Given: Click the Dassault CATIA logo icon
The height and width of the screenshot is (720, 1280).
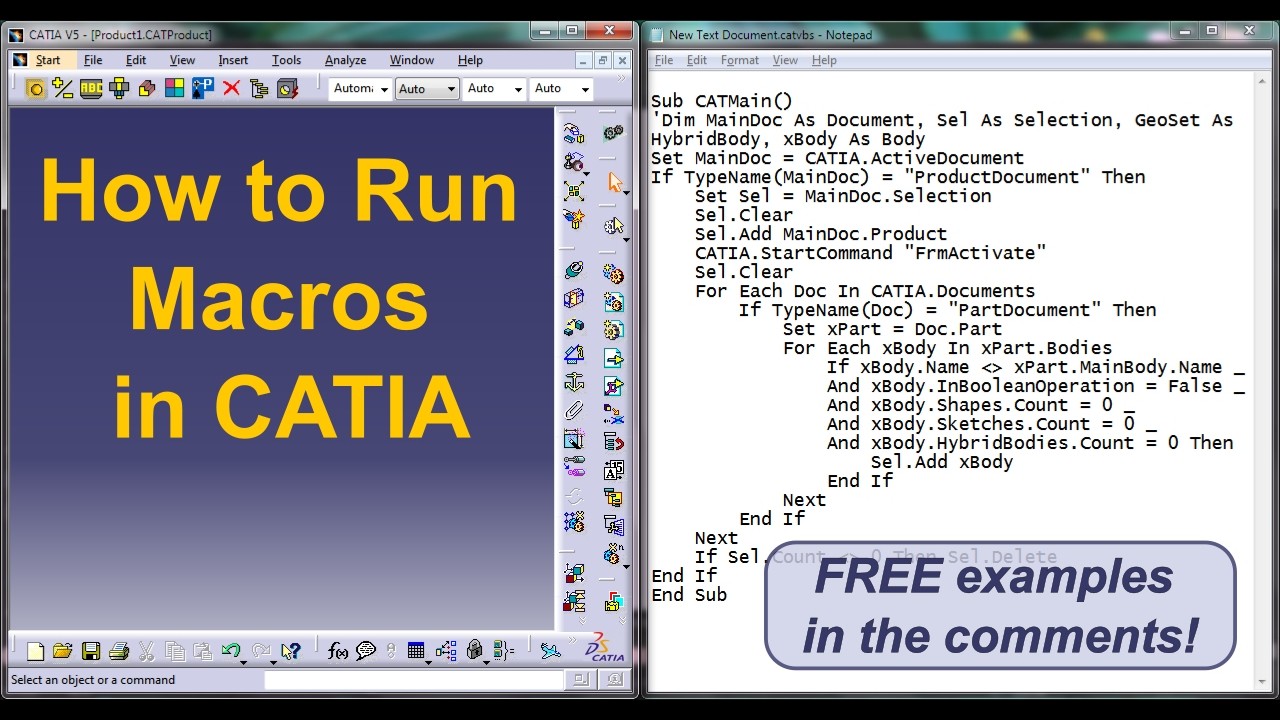Looking at the screenshot, I should [606, 647].
